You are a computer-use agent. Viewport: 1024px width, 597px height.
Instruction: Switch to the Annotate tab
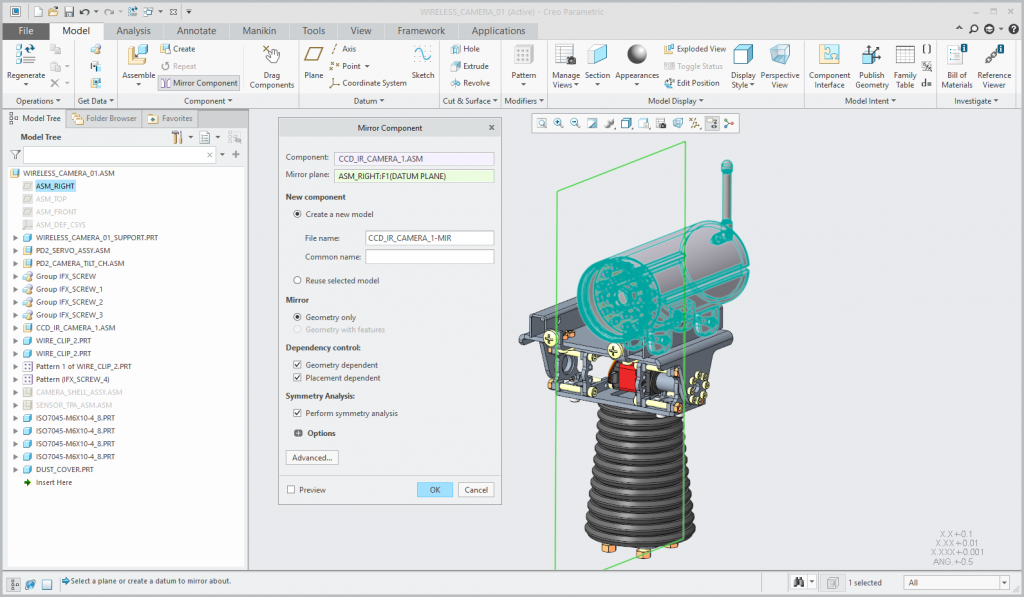pos(196,31)
